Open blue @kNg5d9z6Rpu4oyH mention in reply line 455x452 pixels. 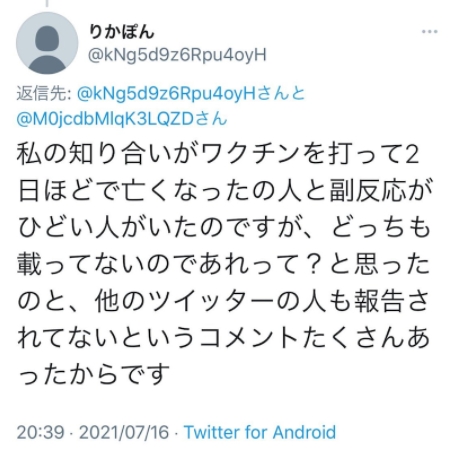coord(166,94)
